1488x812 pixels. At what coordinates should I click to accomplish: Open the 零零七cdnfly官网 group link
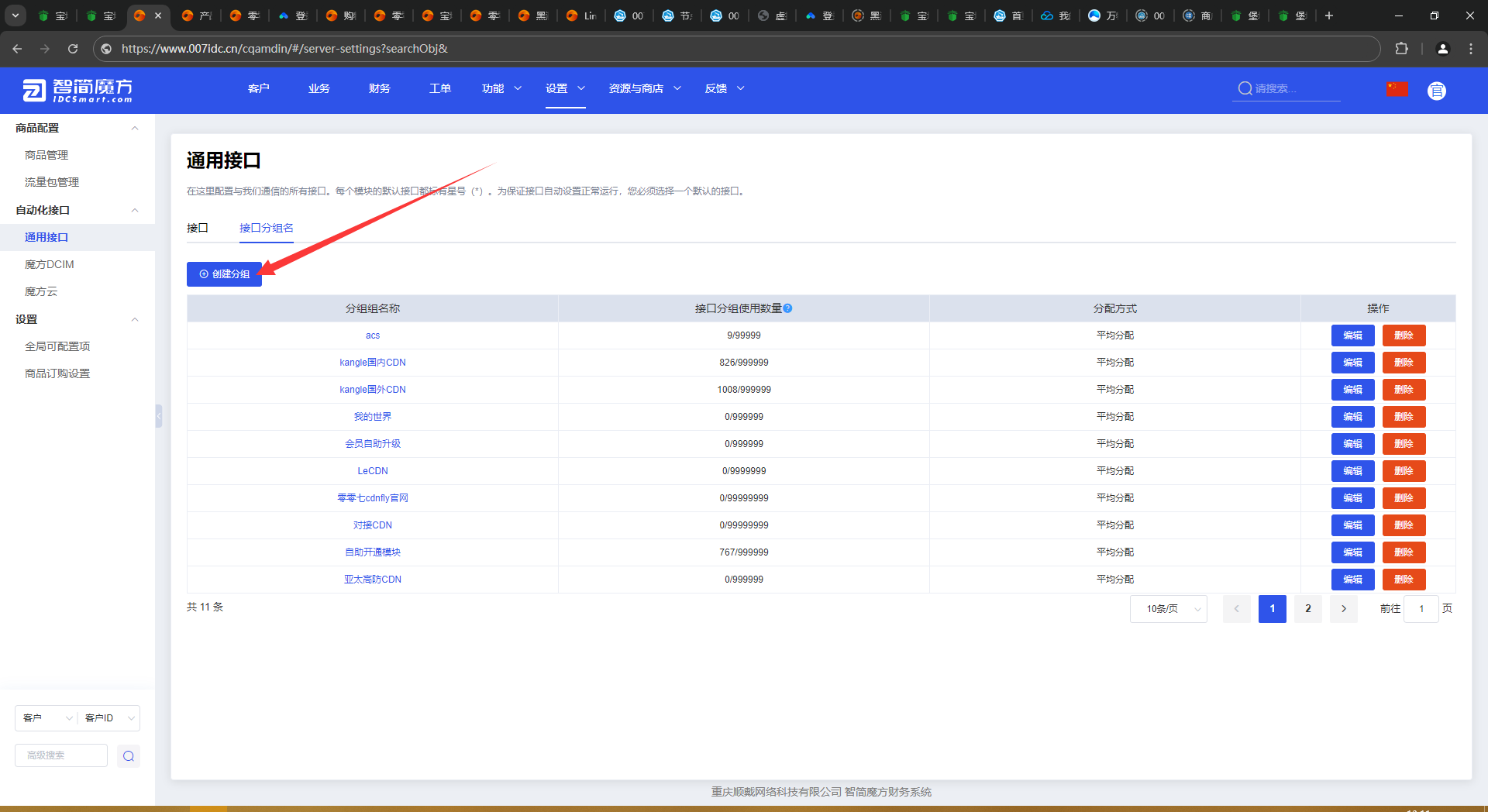coord(373,498)
